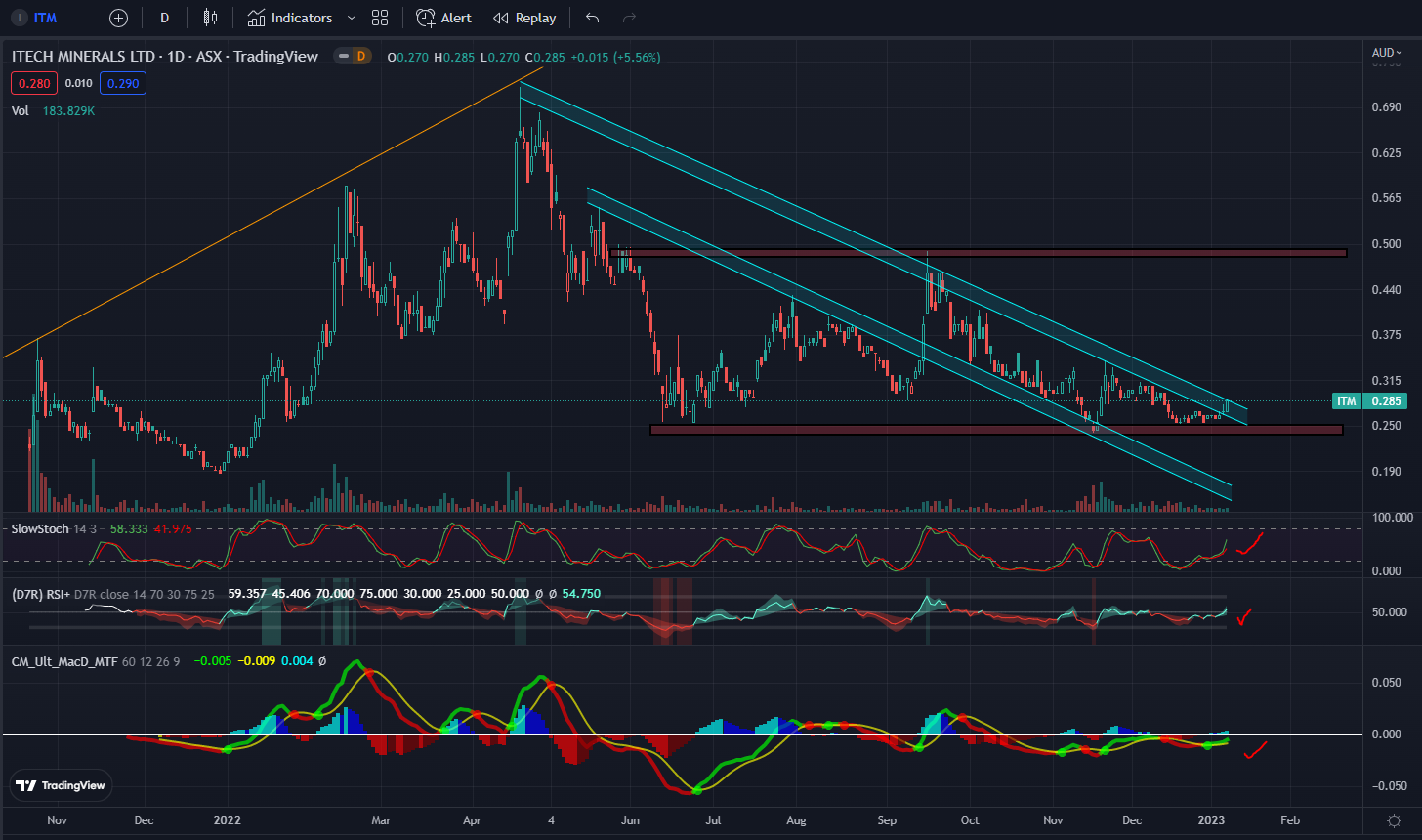Select the Vol volume indicator legend

click(x=20, y=110)
